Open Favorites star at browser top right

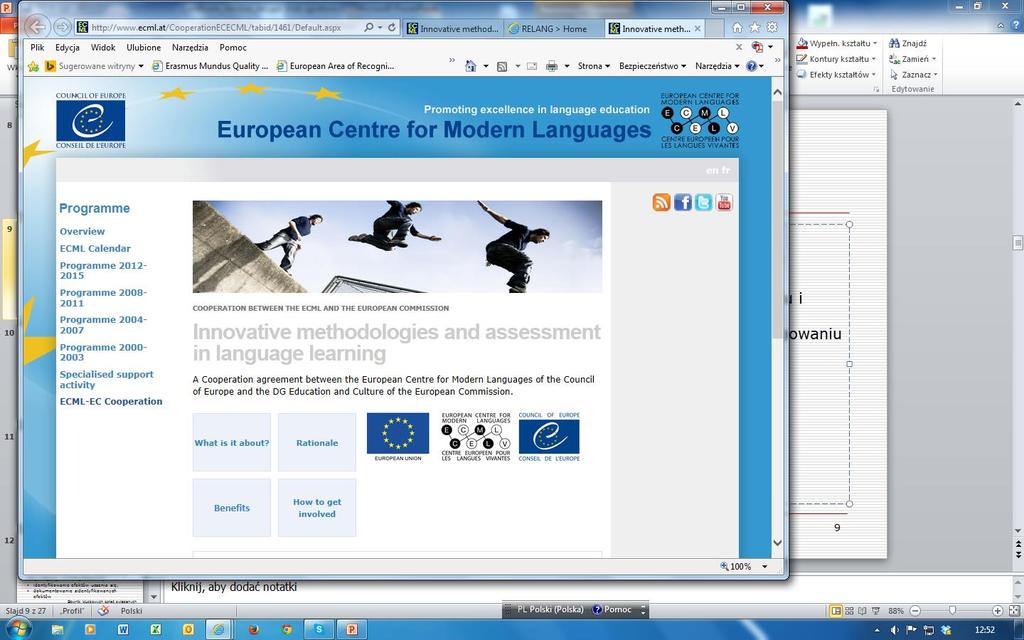tap(755, 27)
